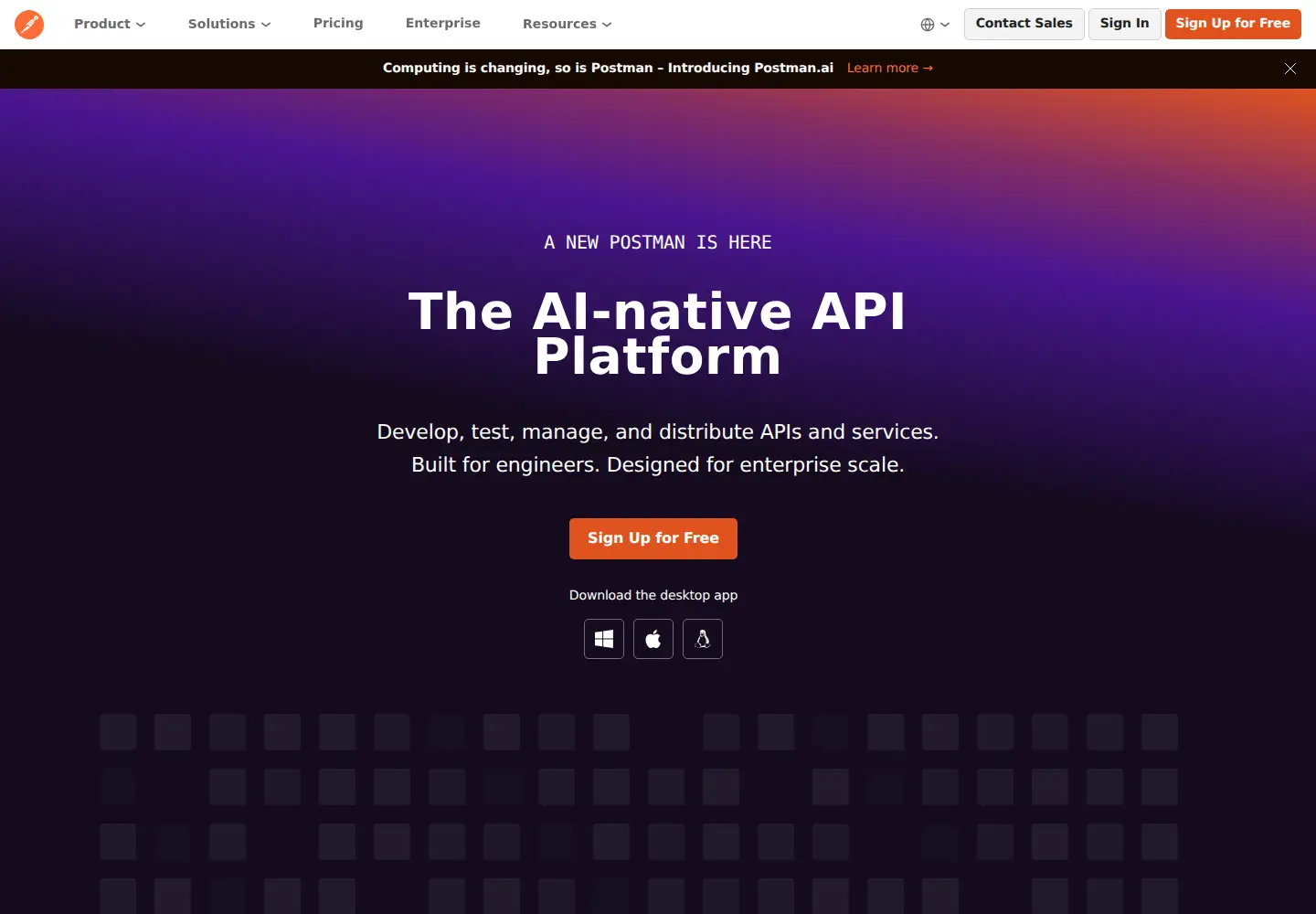
Task: Download the Windows desktop app
Action: (604, 639)
